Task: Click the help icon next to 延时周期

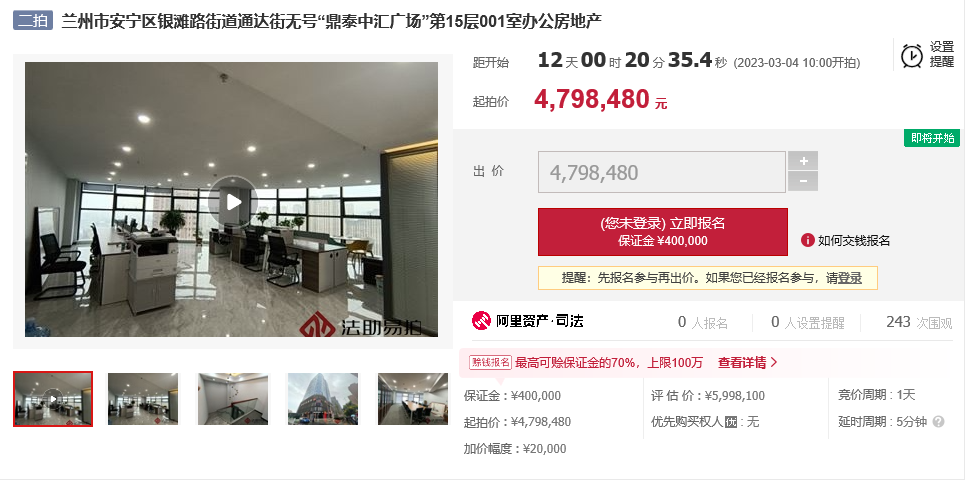Action: tap(939, 422)
